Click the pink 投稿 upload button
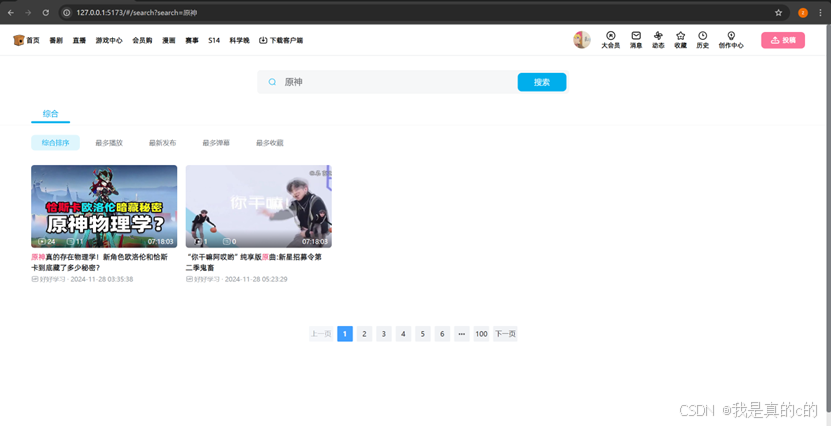 tap(783, 40)
